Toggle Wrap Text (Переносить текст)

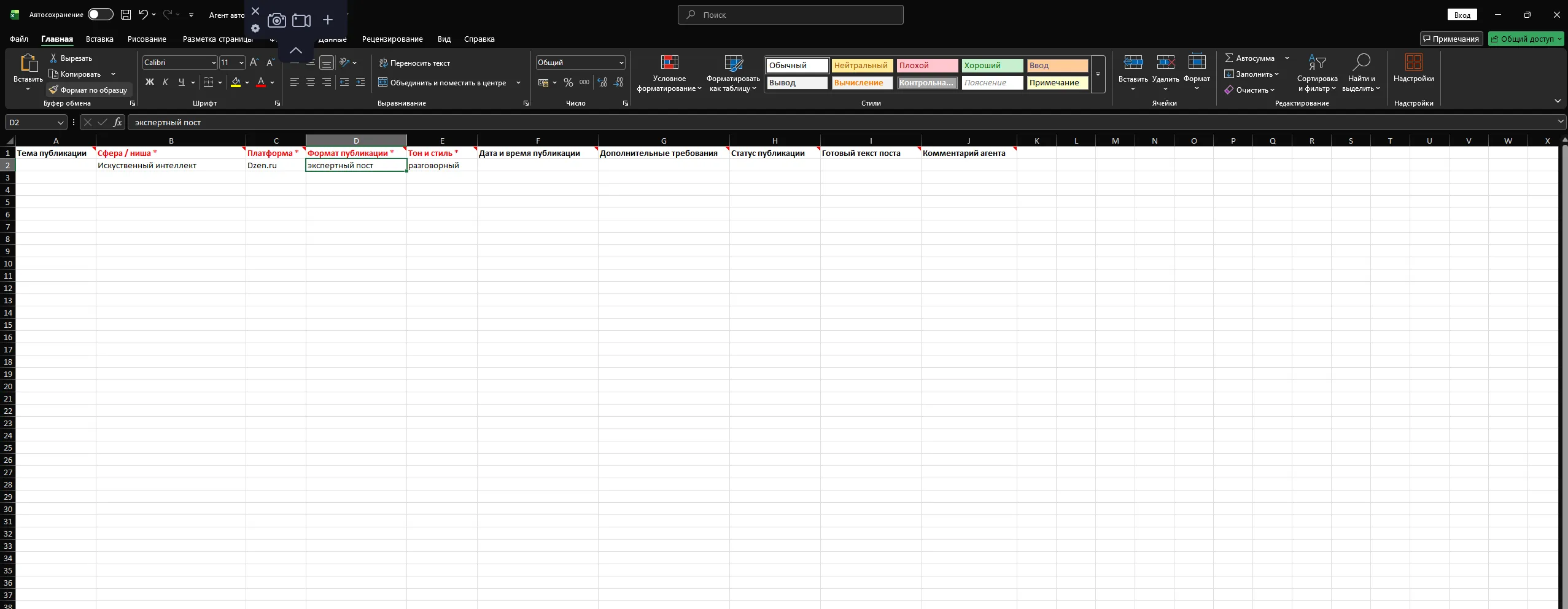tap(414, 63)
